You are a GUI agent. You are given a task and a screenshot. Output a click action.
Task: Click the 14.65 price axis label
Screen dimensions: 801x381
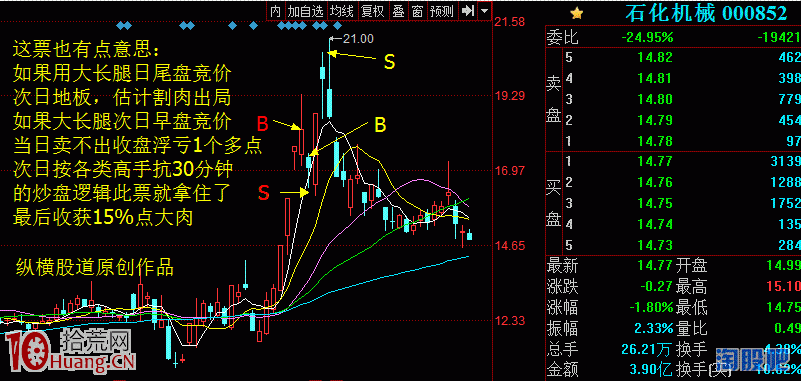tap(510, 246)
